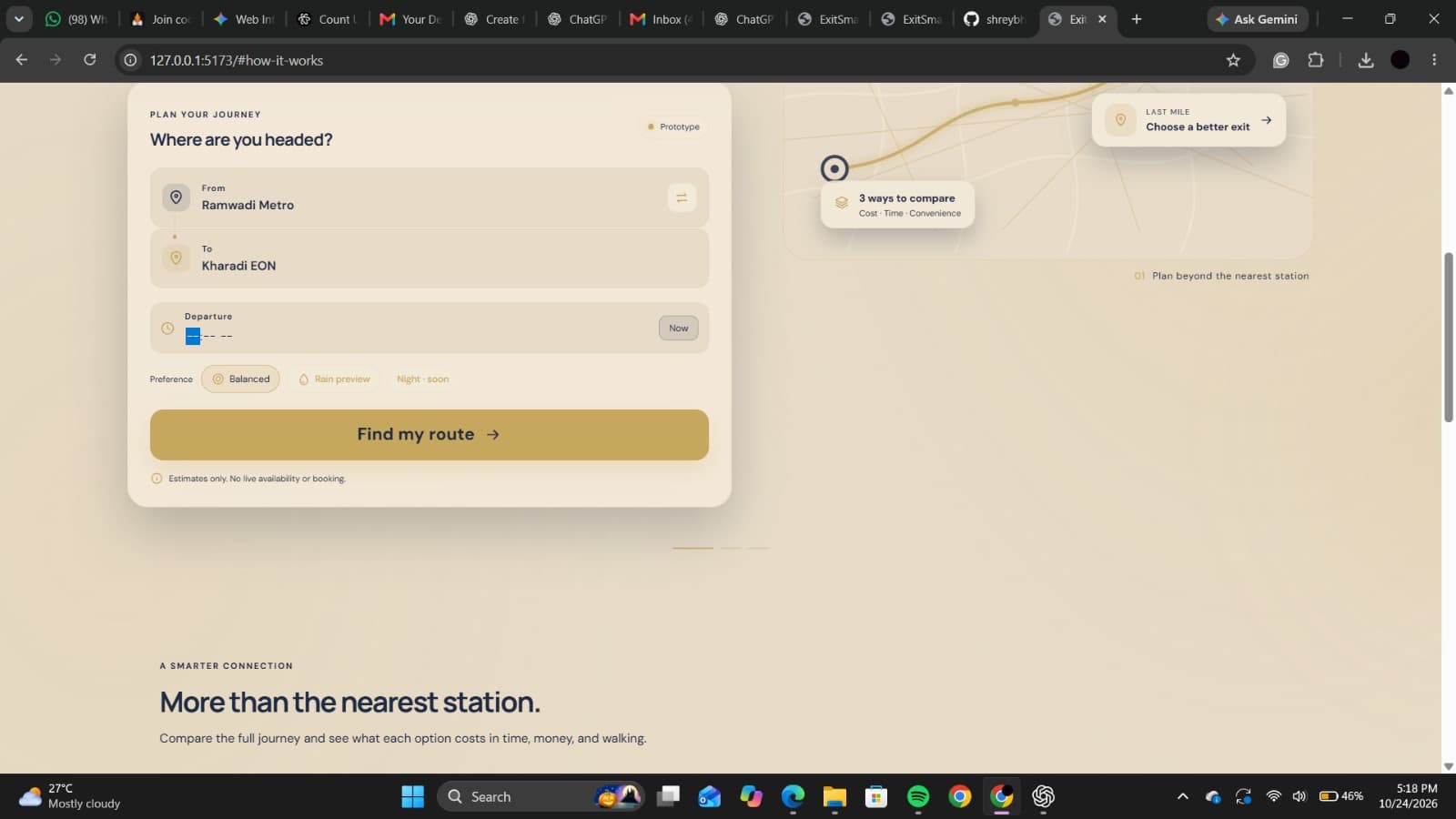Click the From field with Ramwadi Metro

pyautogui.click(x=430, y=197)
